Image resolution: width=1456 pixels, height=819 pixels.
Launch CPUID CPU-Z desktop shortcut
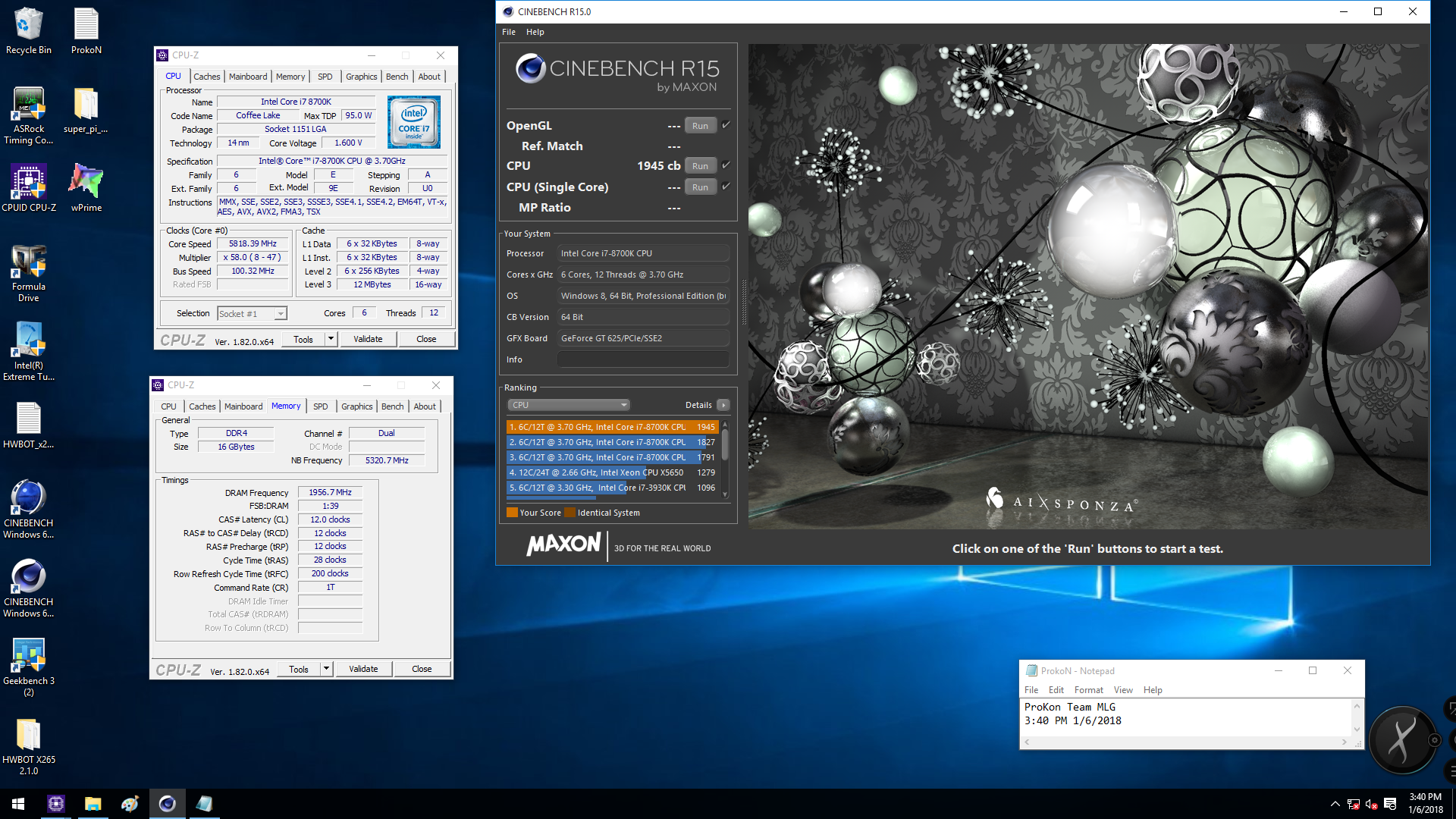29,188
